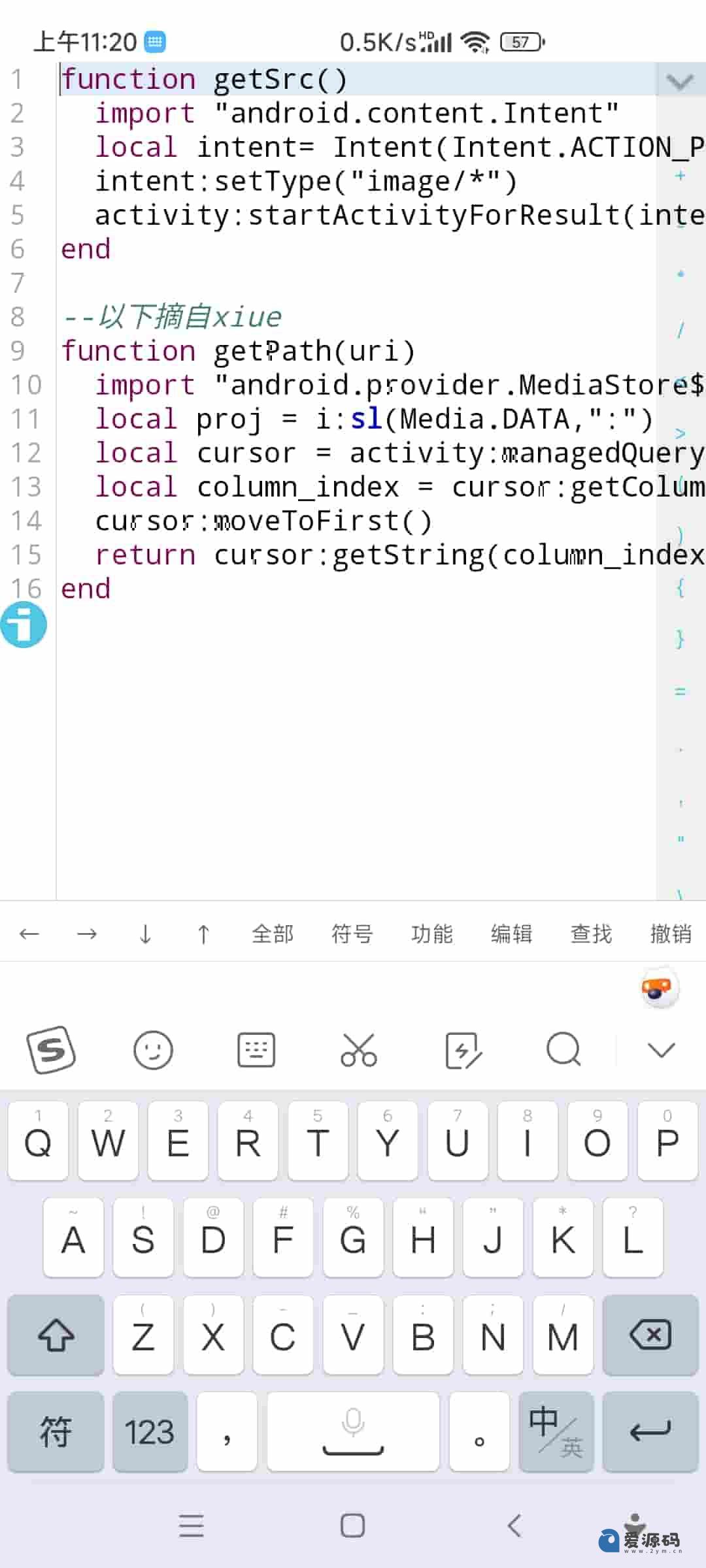Insert the equals sign from side bar
This screenshot has width=706, height=1568.
pos(681,691)
